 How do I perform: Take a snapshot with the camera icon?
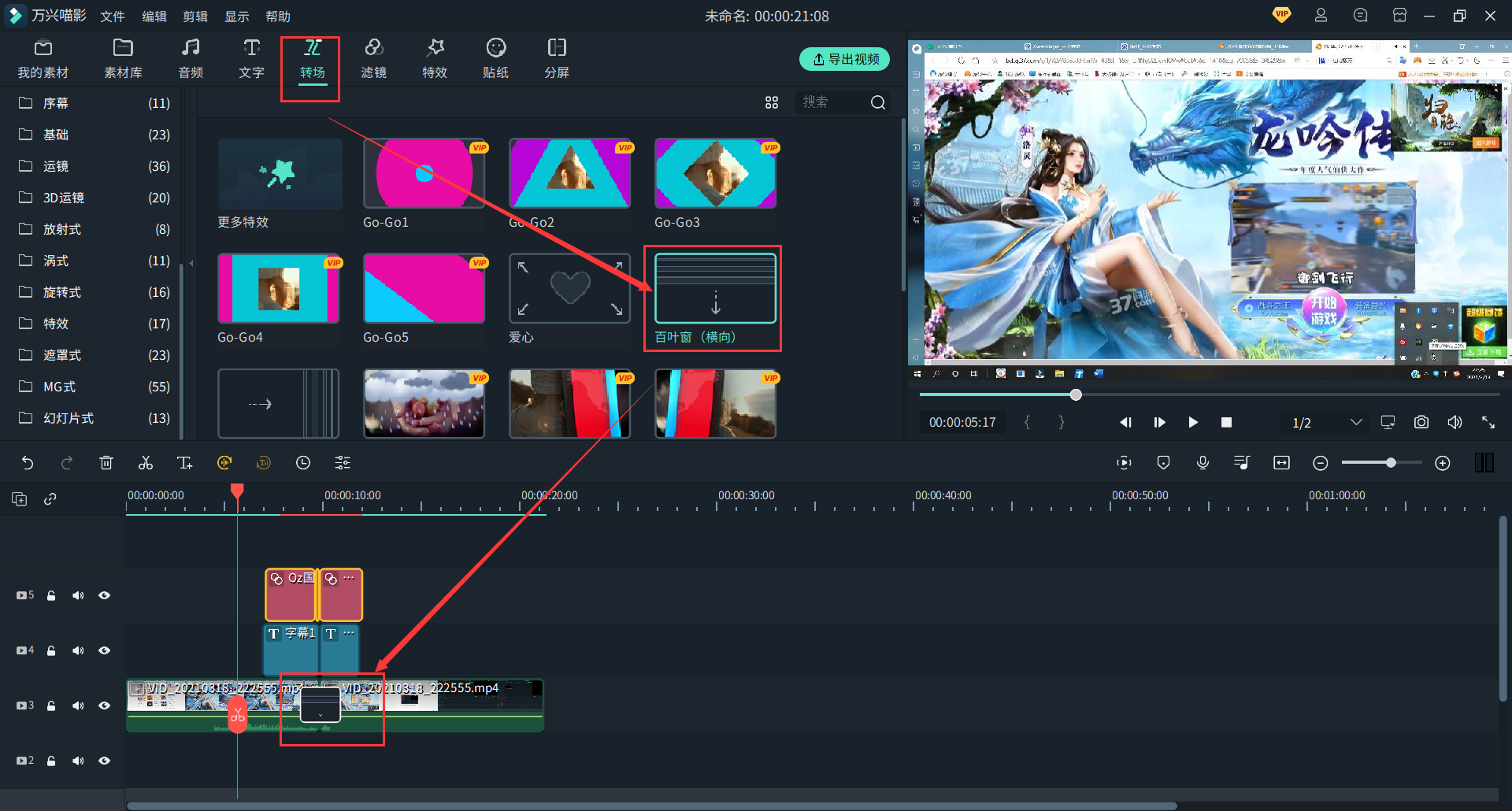[1421, 423]
